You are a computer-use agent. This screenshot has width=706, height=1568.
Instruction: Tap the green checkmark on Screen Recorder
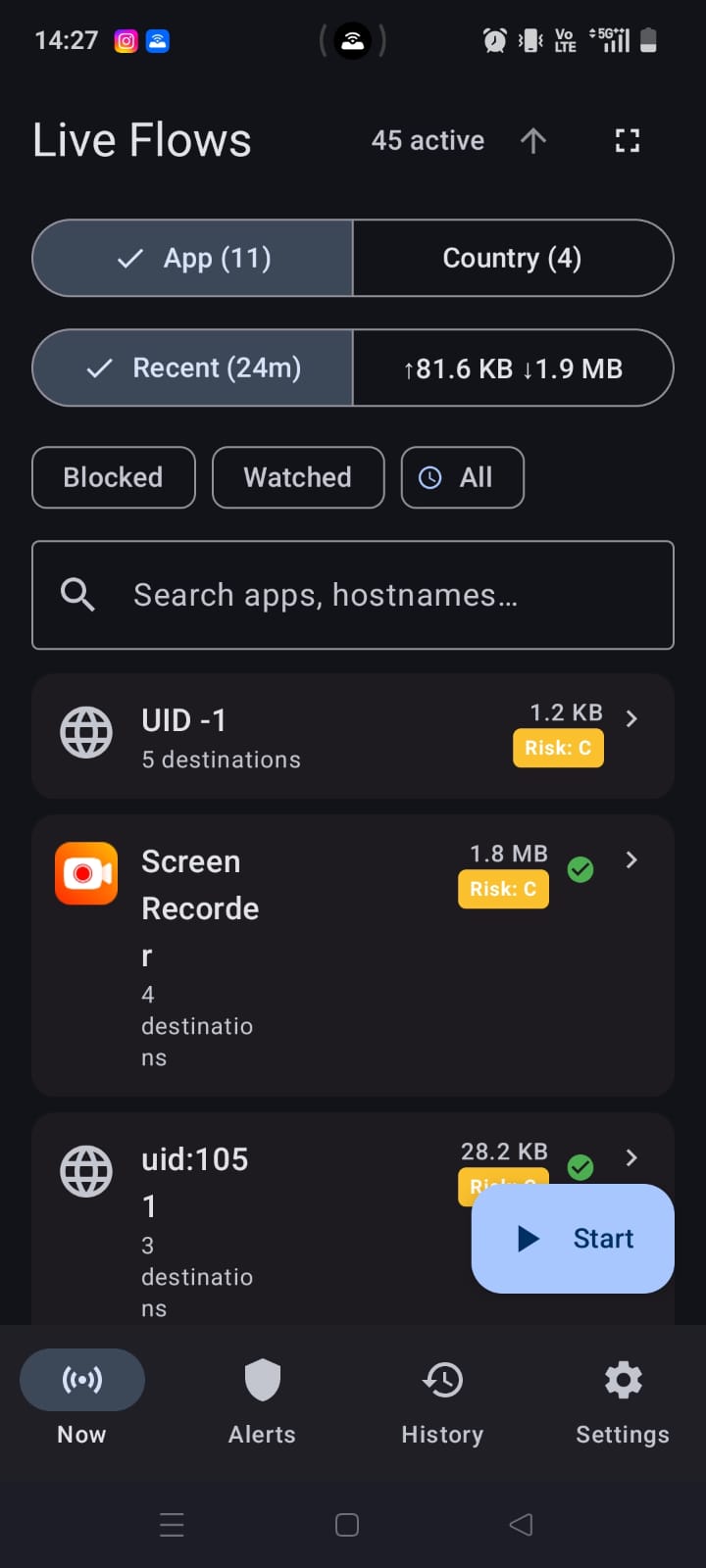pos(580,869)
